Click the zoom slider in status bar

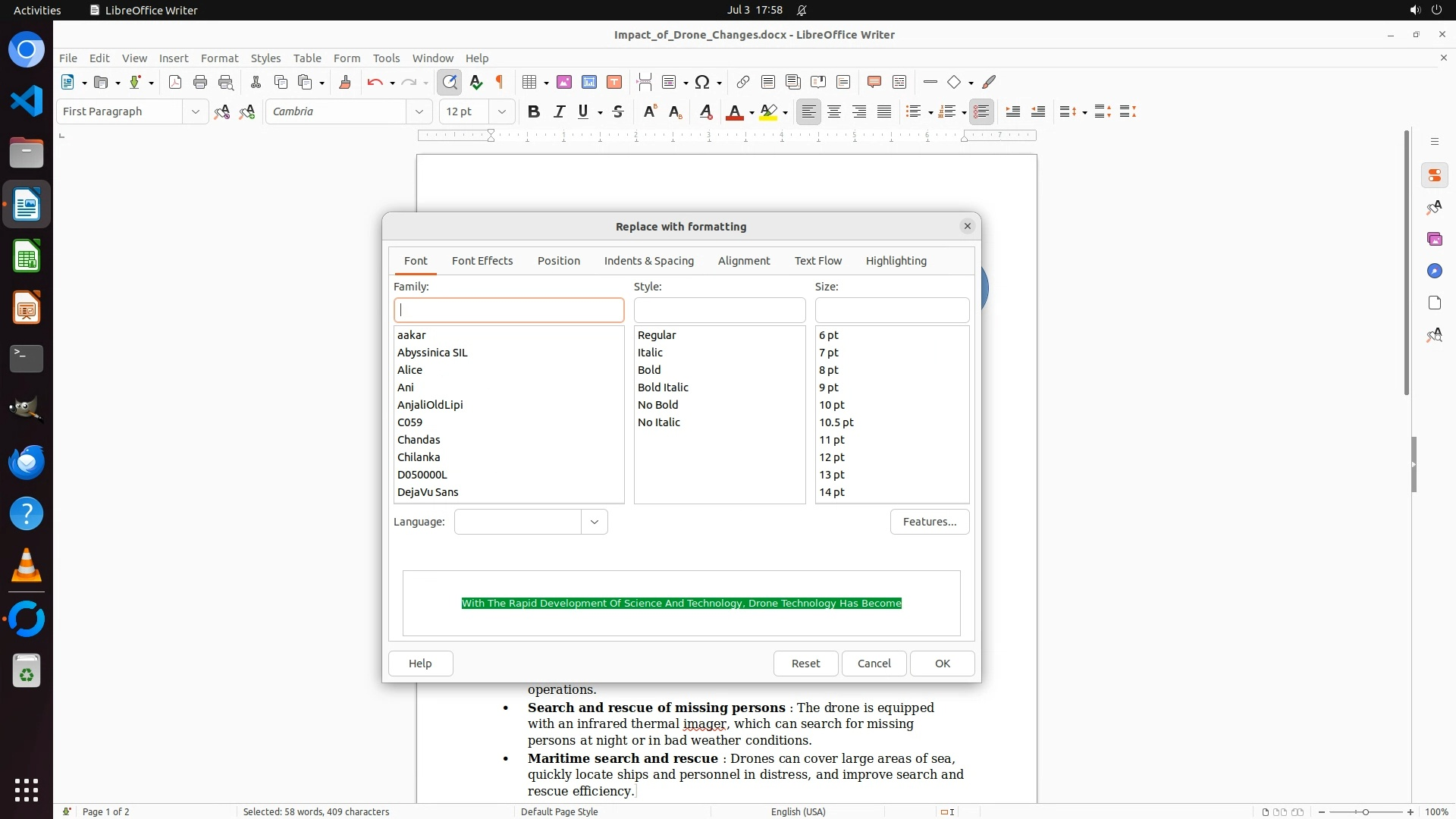click(1365, 811)
